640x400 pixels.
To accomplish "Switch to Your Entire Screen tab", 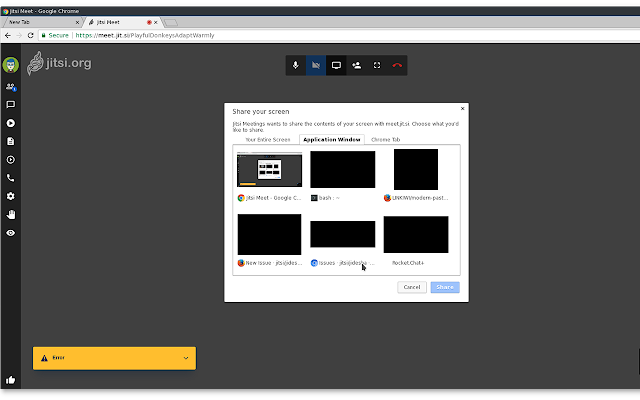I will pos(267,140).
